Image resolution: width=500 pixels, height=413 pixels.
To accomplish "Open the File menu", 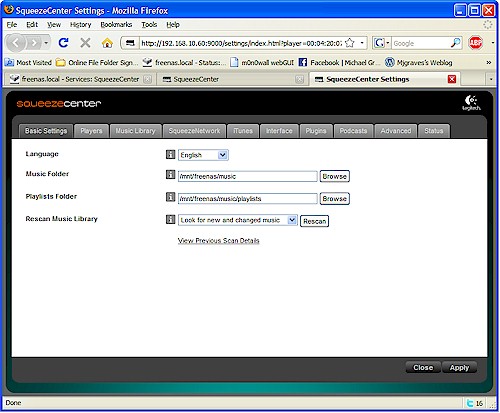I will (12, 25).
